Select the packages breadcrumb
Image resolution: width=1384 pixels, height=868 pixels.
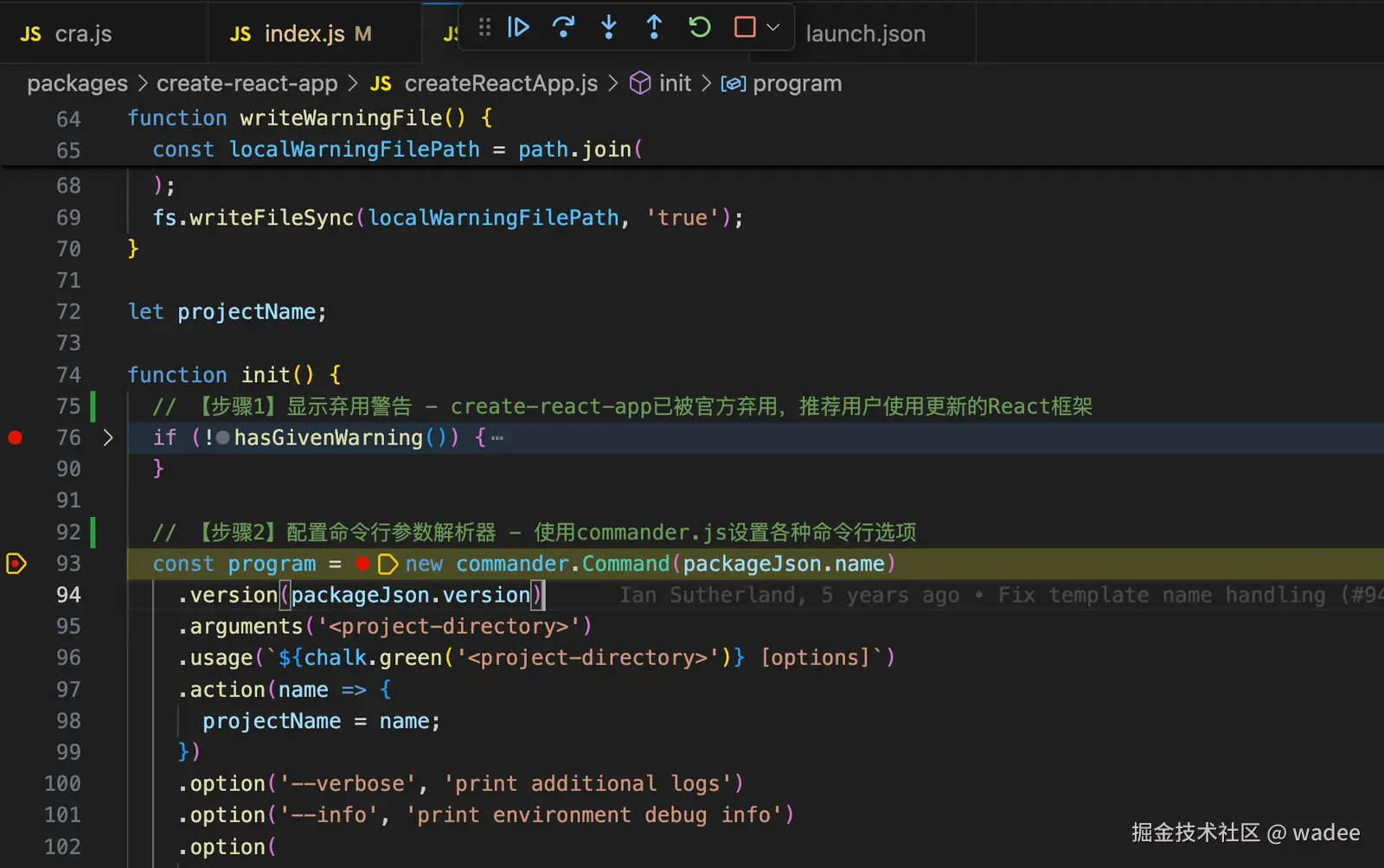tap(77, 83)
